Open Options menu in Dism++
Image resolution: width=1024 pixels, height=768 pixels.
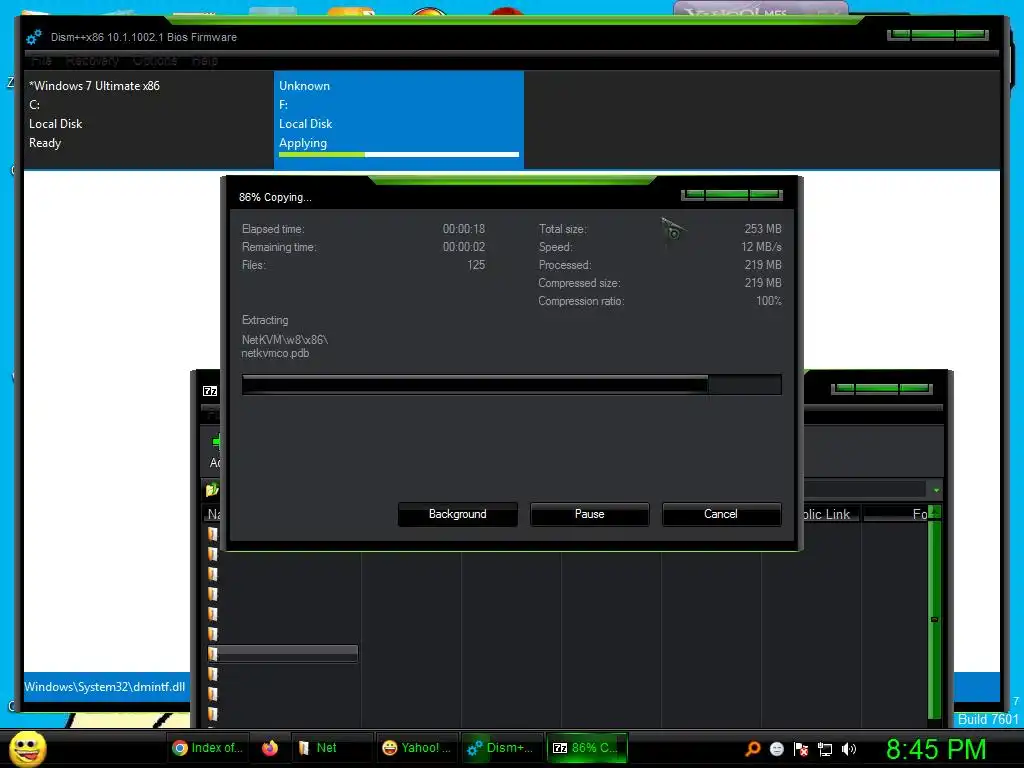pyautogui.click(x=155, y=61)
